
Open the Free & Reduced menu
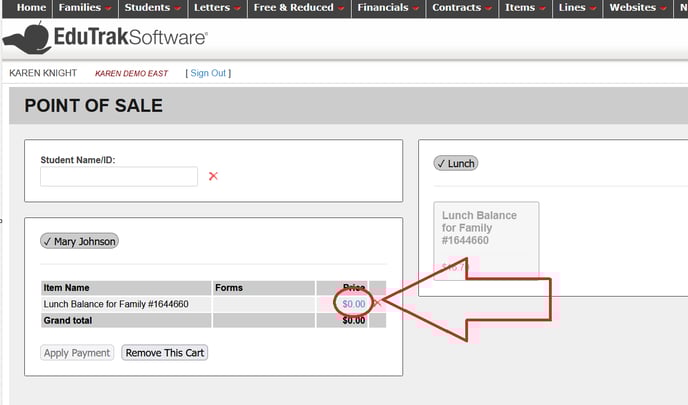[x=298, y=8]
